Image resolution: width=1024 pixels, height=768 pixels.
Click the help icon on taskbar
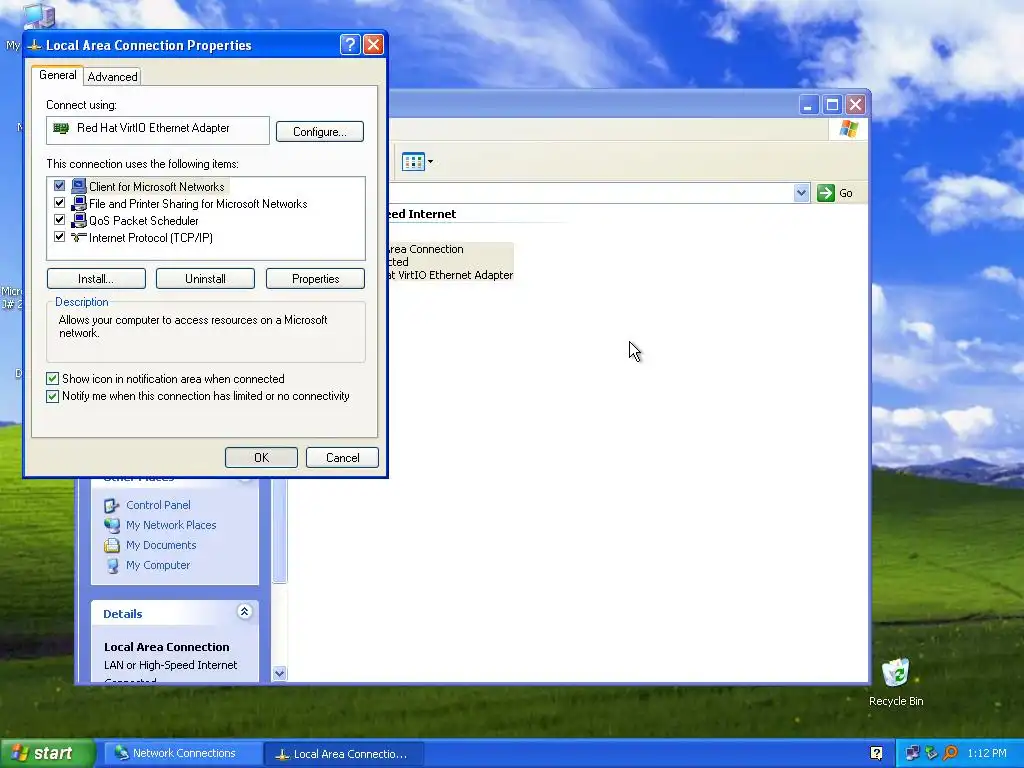(x=876, y=753)
